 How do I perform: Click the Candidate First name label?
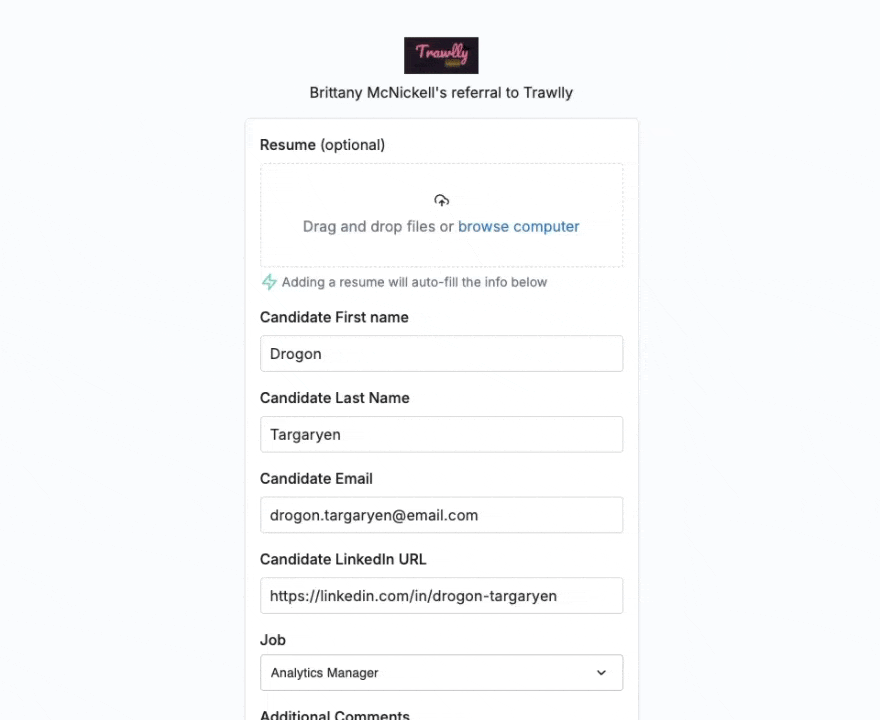point(334,317)
